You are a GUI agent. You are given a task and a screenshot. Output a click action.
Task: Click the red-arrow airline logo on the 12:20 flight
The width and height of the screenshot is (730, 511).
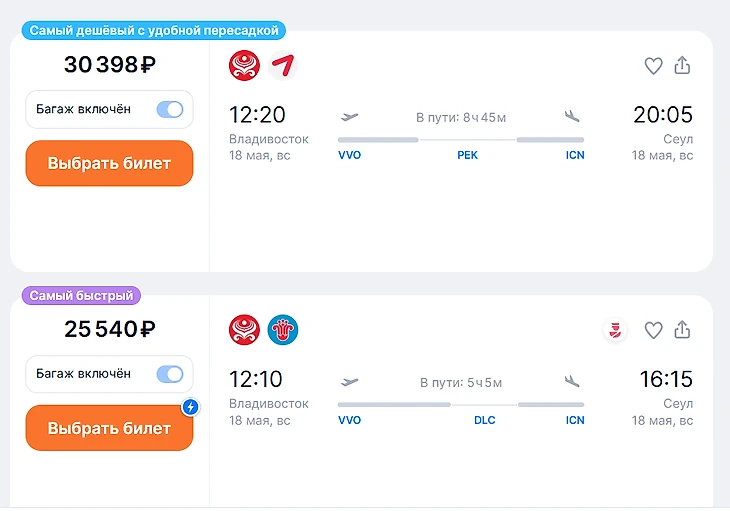point(283,66)
